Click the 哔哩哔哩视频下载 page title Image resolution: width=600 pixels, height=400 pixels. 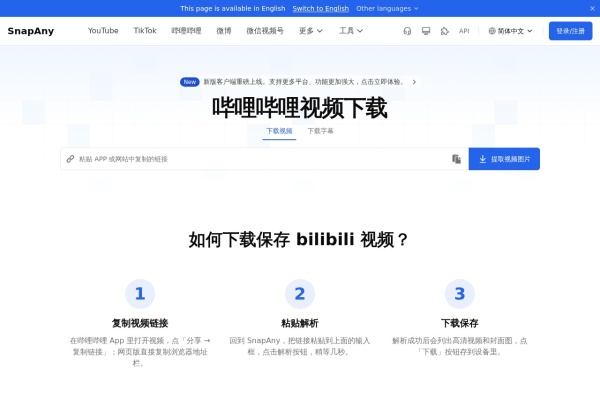[300, 108]
